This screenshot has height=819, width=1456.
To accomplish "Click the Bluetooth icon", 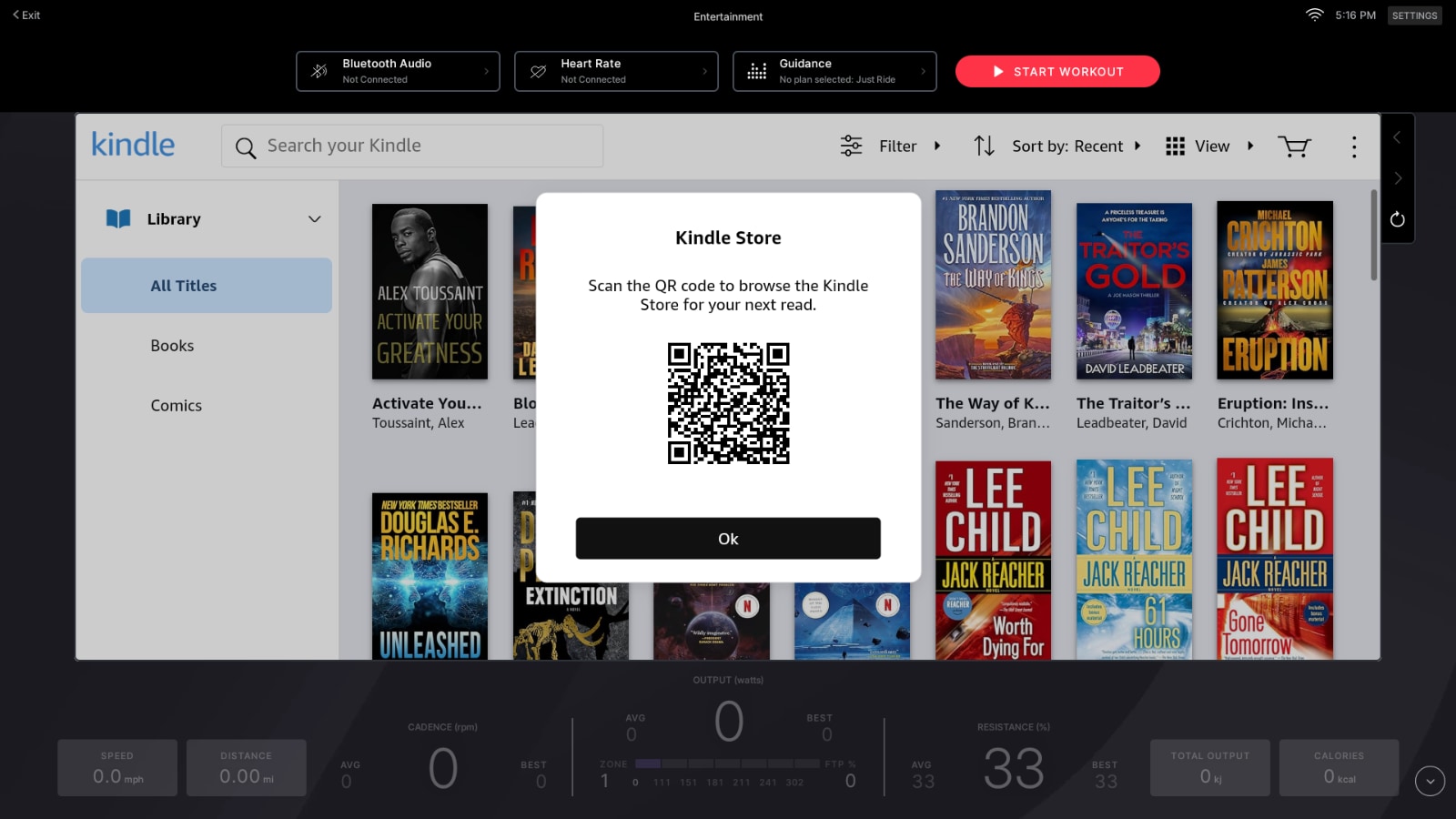I will click(319, 71).
